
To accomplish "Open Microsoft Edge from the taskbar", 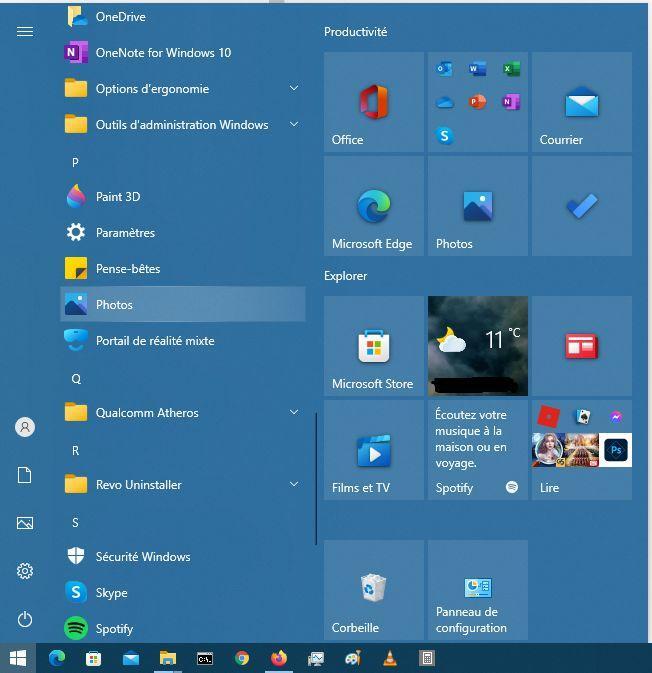I will point(57,658).
